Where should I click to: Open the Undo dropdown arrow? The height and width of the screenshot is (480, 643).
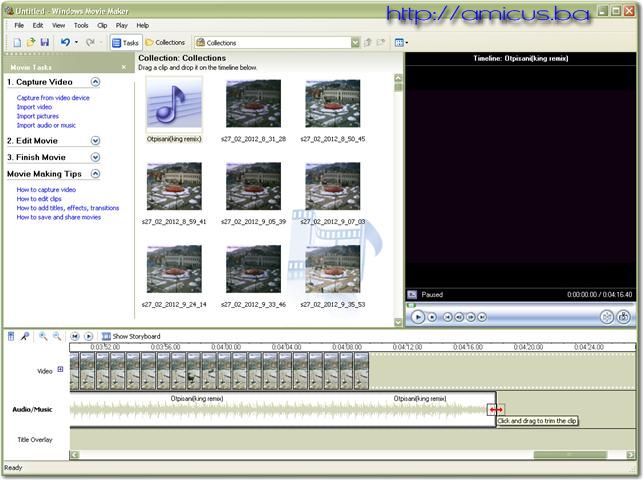[76, 43]
